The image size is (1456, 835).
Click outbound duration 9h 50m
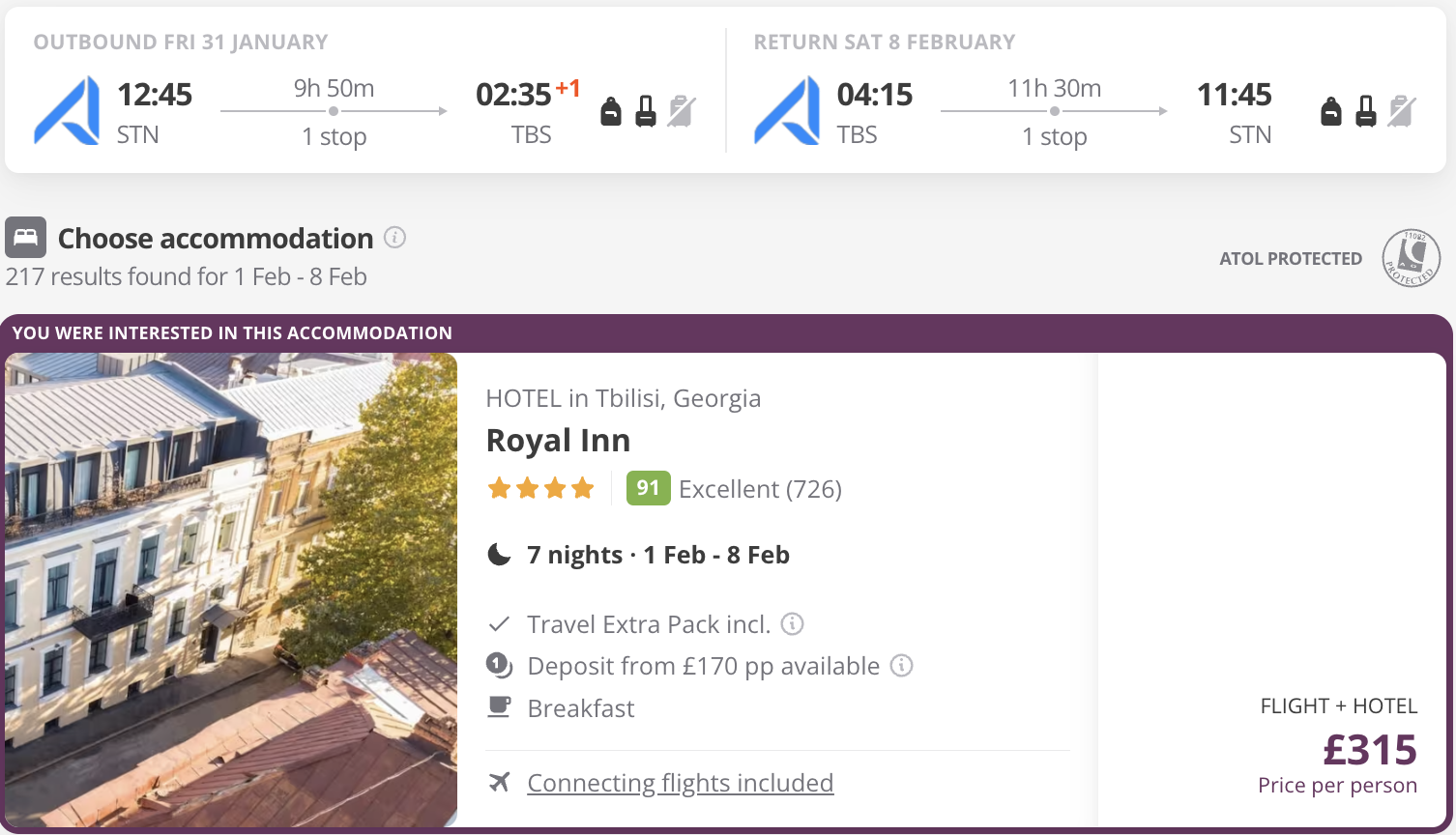click(335, 88)
